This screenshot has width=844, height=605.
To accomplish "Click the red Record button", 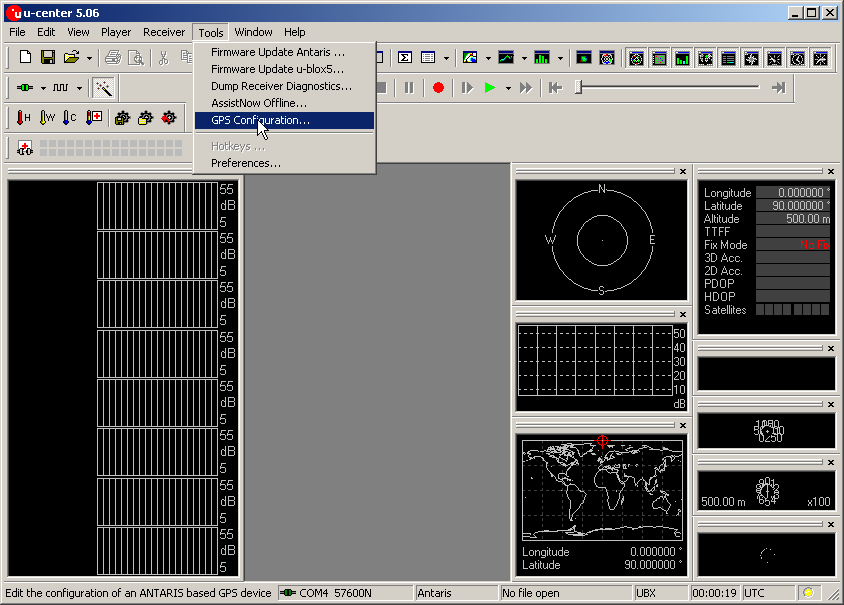I will [438, 87].
